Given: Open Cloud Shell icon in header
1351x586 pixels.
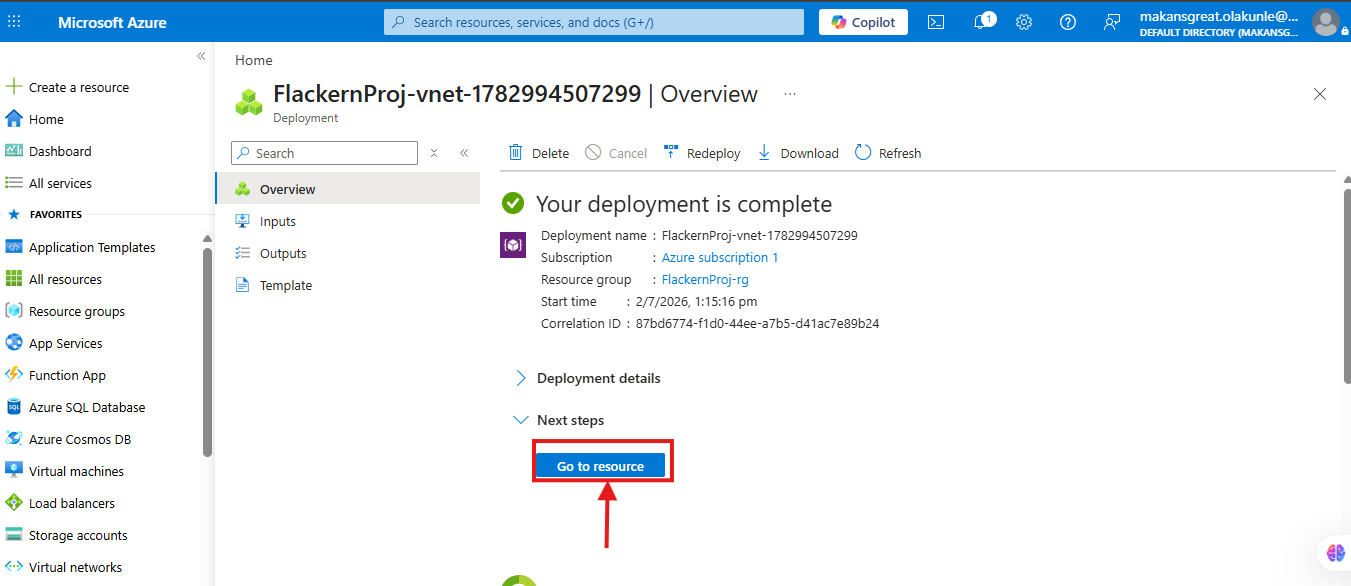Looking at the screenshot, I should (936, 22).
